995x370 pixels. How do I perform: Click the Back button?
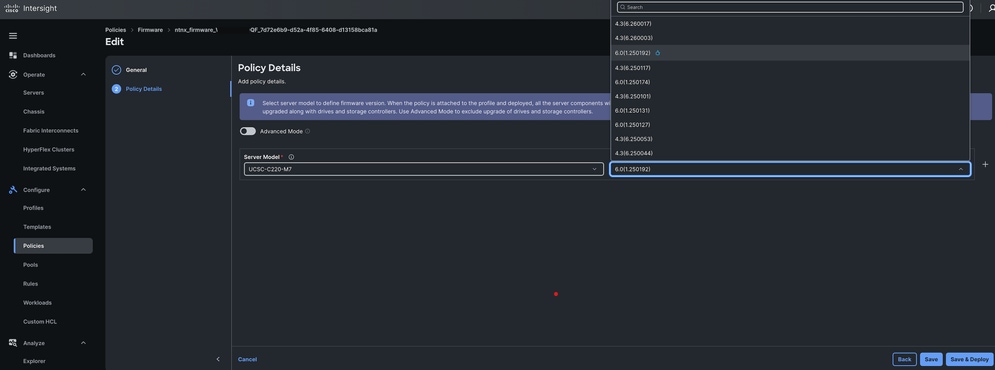click(904, 359)
